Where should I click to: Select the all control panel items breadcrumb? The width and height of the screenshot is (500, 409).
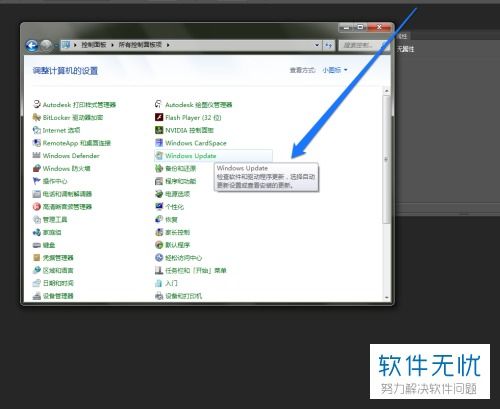click(140, 45)
